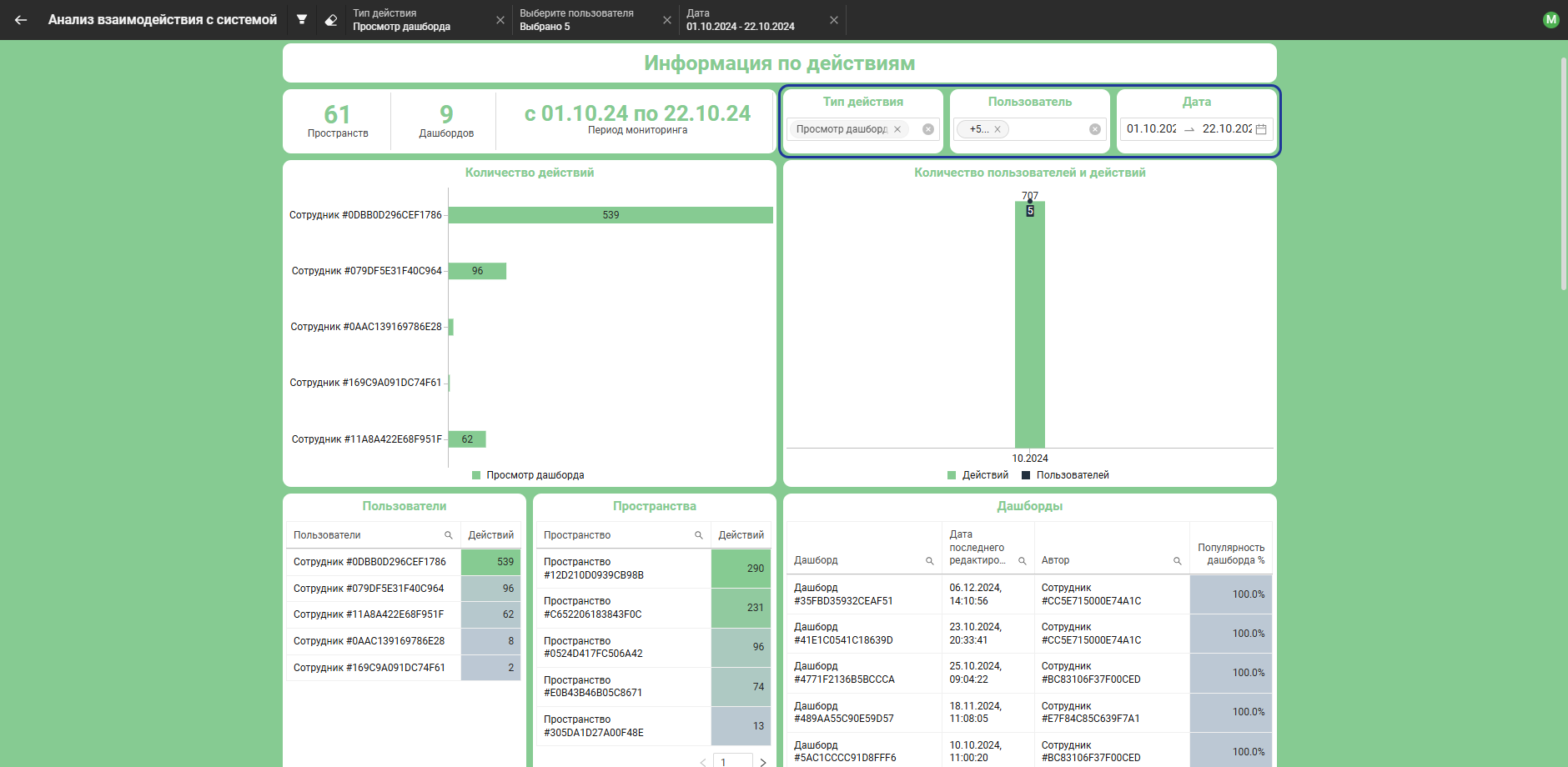Click the page number field showing 1

click(x=733, y=762)
